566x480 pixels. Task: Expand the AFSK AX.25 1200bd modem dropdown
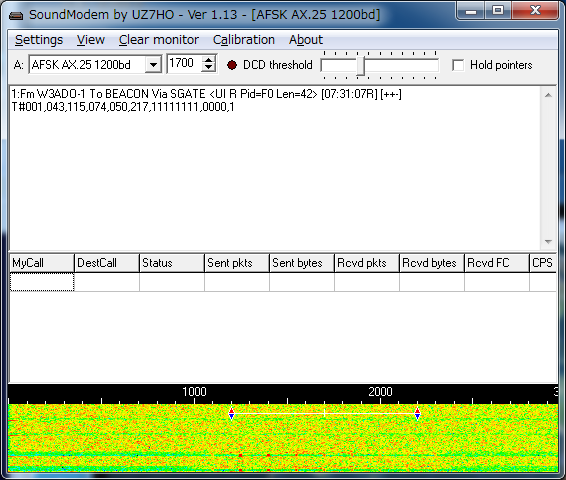point(153,65)
